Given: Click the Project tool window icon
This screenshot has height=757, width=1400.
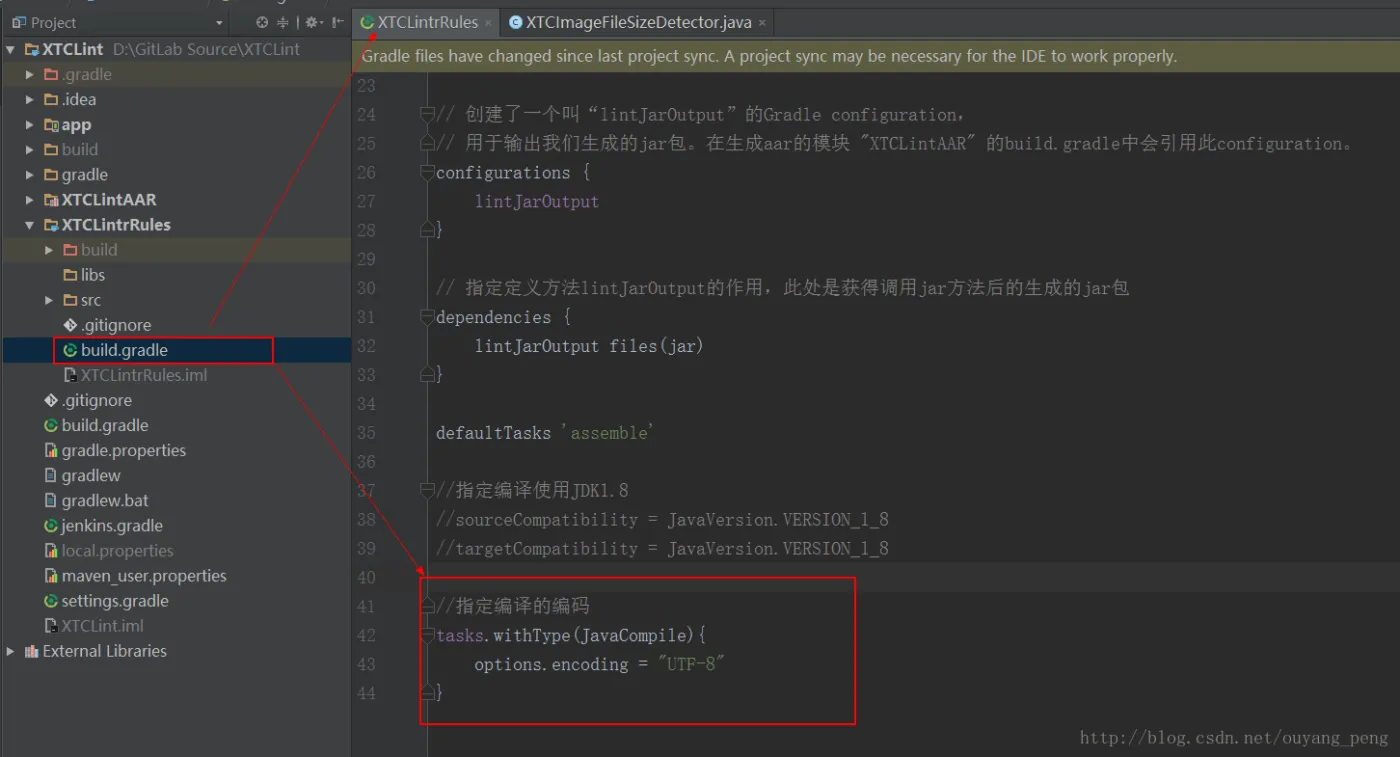Looking at the screenshot, I should [x=18, y=22].
